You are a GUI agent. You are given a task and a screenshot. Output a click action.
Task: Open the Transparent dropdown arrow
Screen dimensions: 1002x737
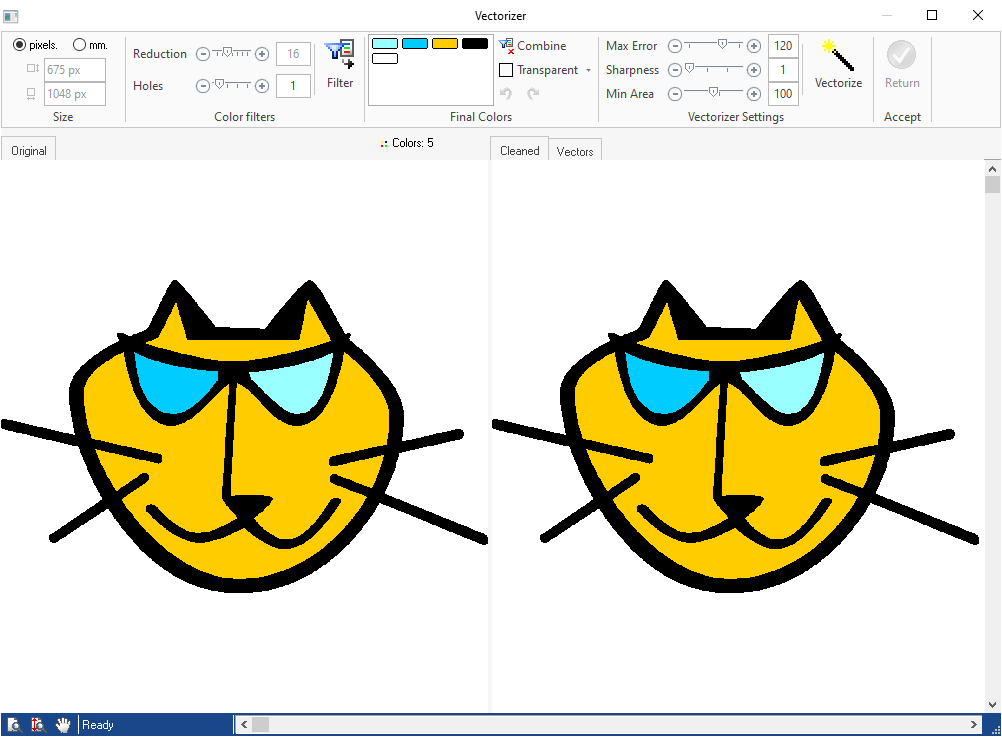(x=588, y=70)
